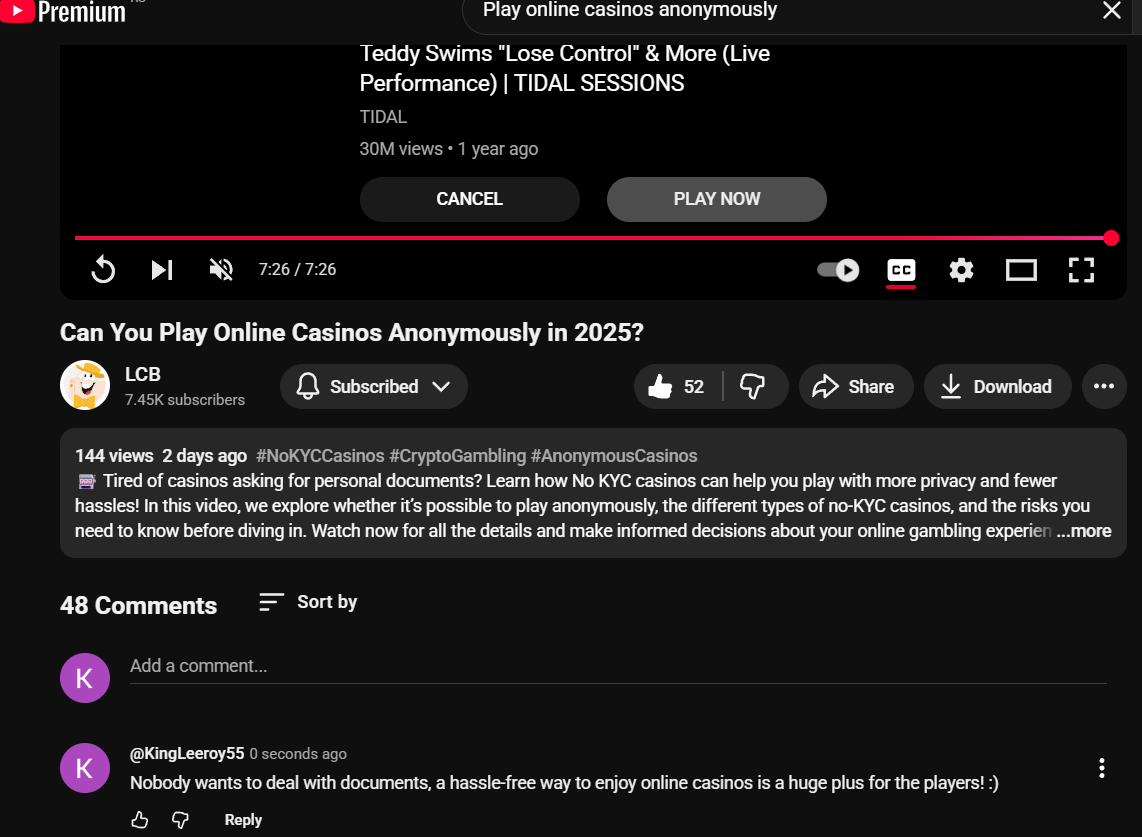Toggle the autoplay switch
Viewport: 1142px width, 837px height.
(838, 270)
